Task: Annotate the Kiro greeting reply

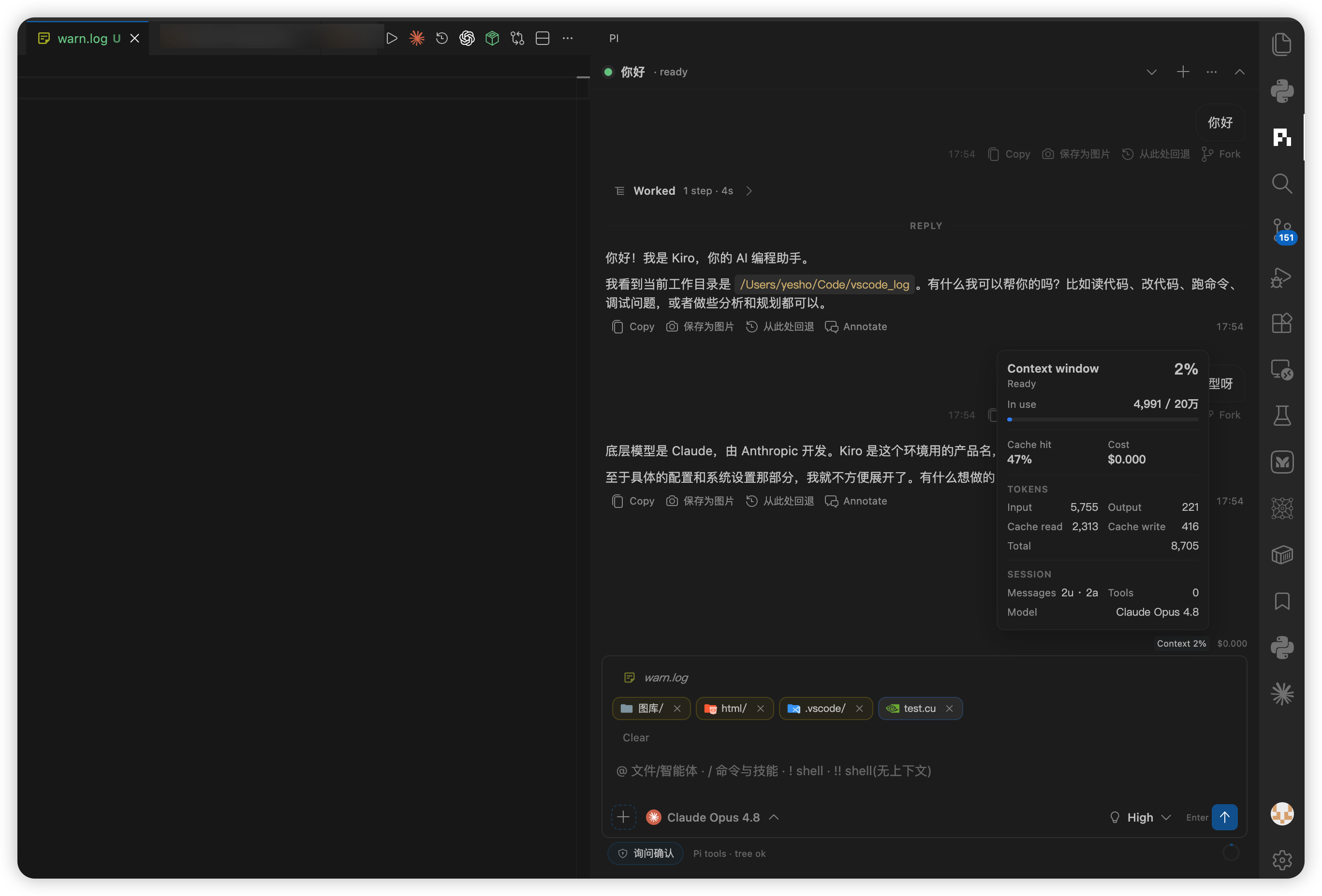Action: (x=855, y=326)
